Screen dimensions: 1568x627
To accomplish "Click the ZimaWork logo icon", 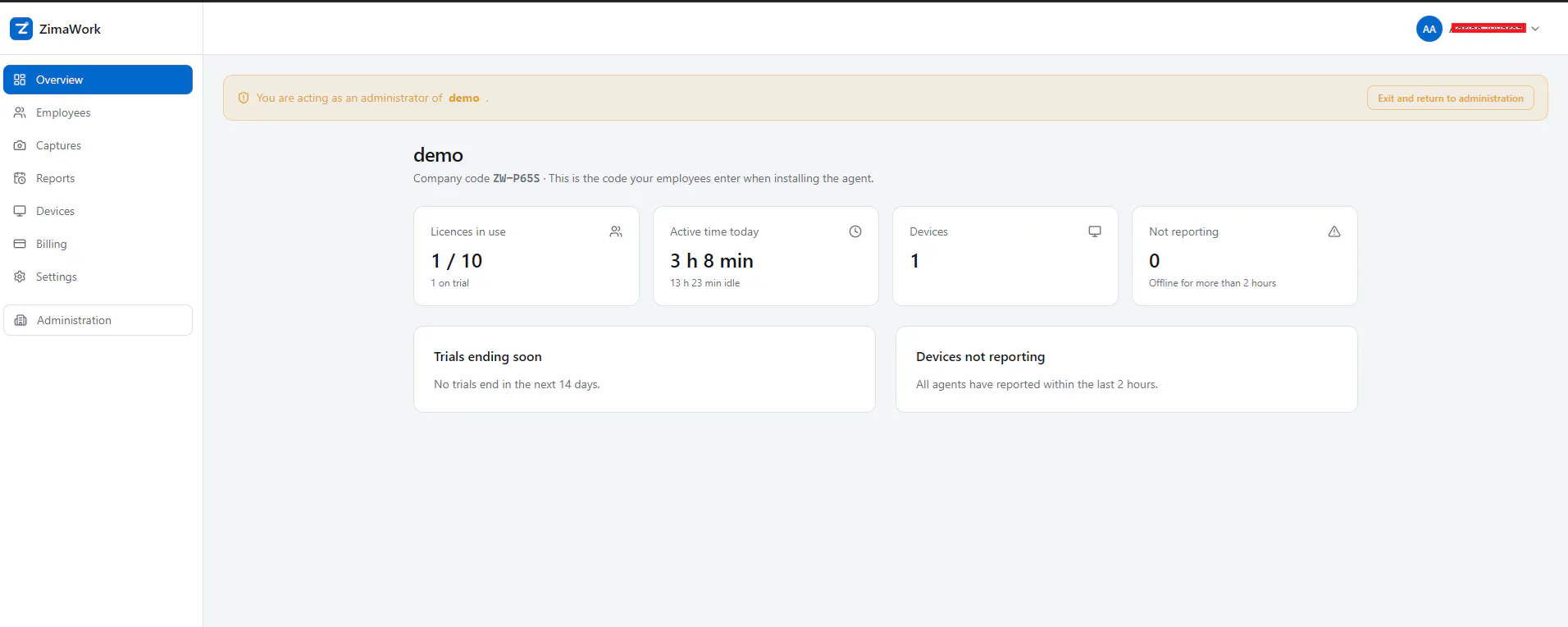I will [21, 29].
